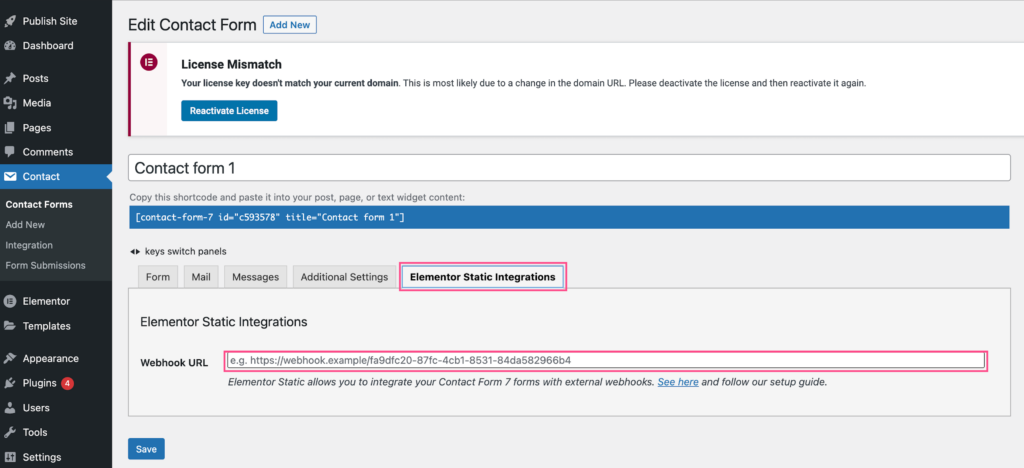
Task: Click the Plugins plug icon
Action: pos(10,383)
